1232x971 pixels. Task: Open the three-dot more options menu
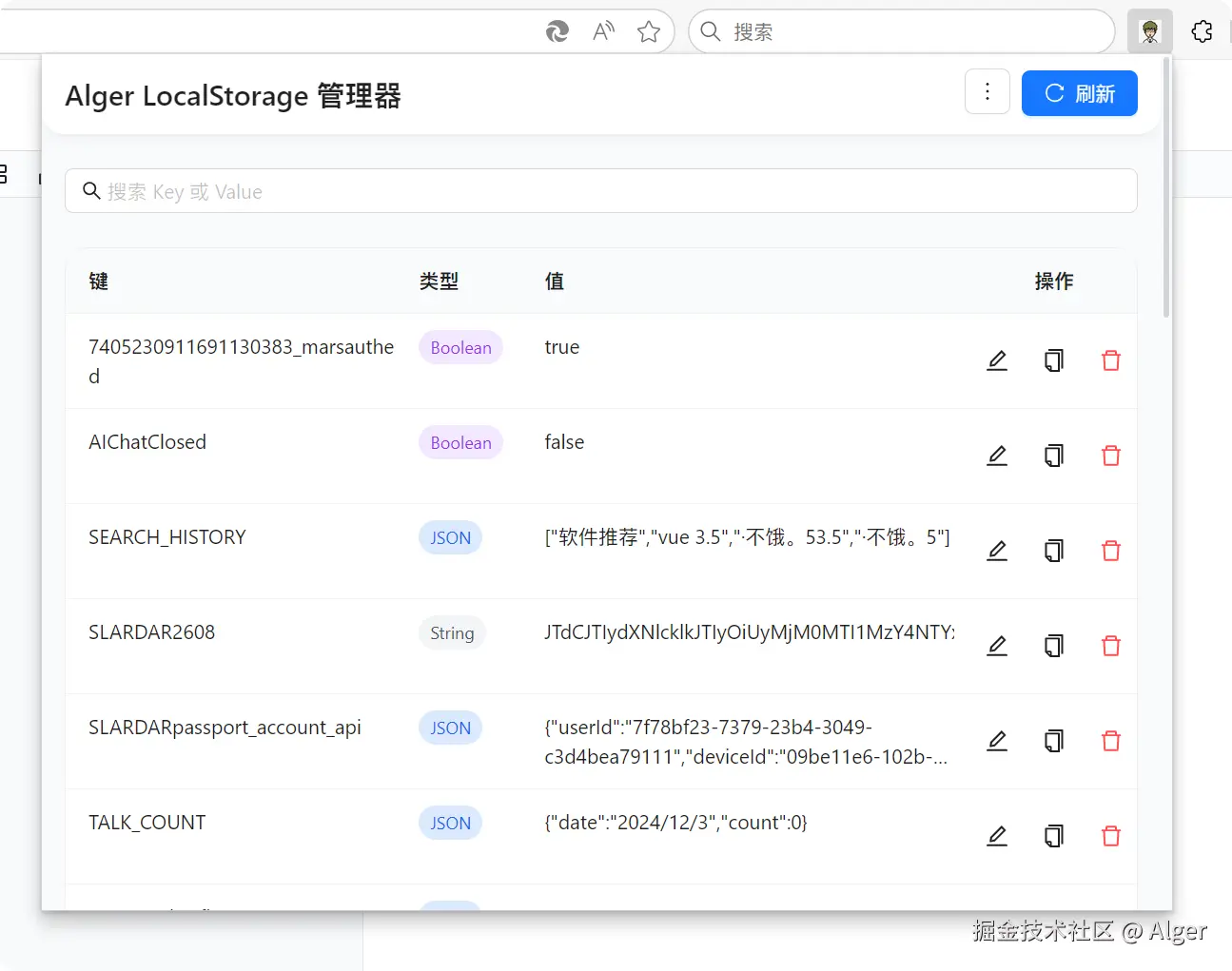point(988,92)
